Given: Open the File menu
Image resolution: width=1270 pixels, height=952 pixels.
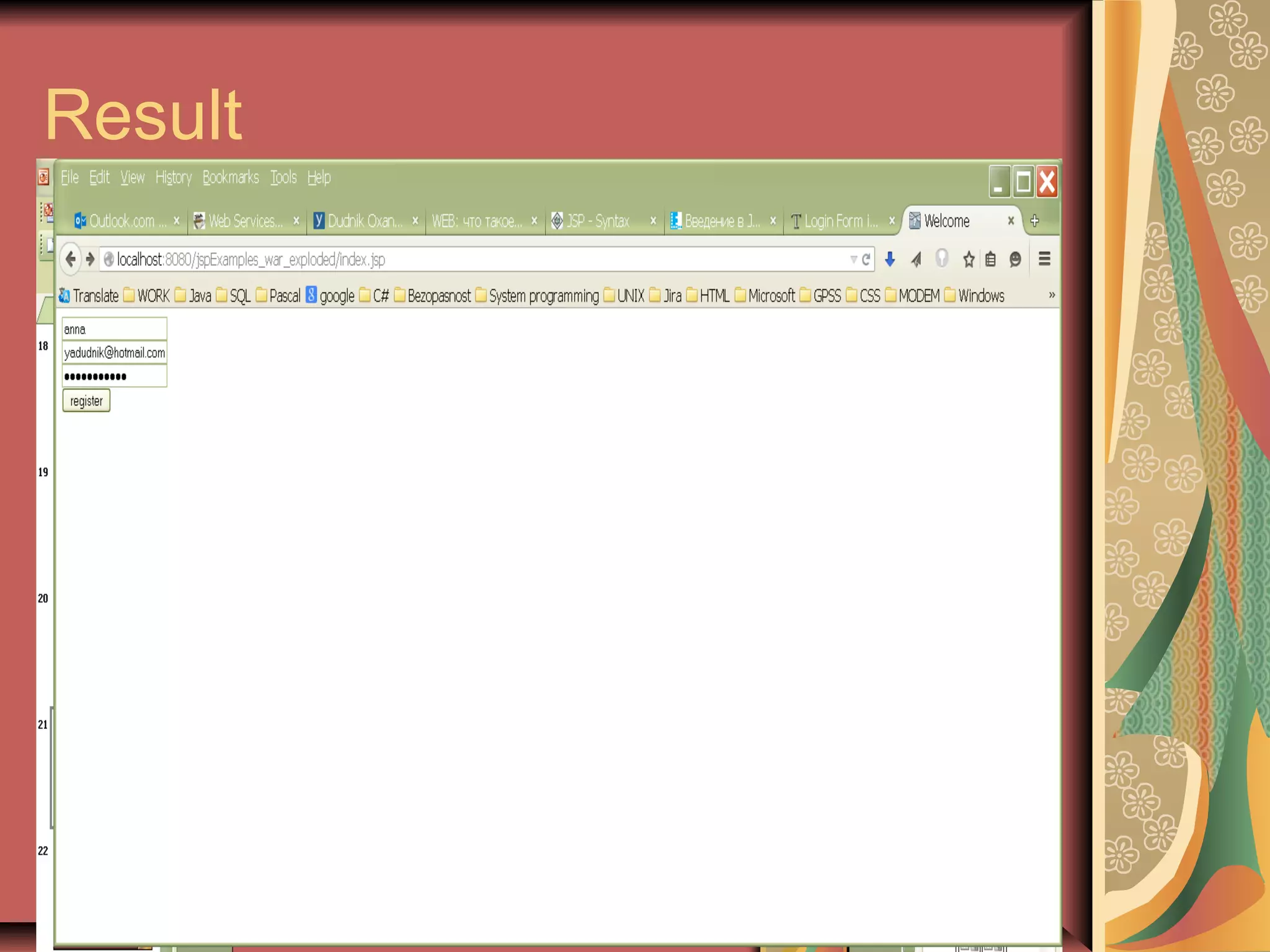Looking at the screenshot, I should [69, 178].
